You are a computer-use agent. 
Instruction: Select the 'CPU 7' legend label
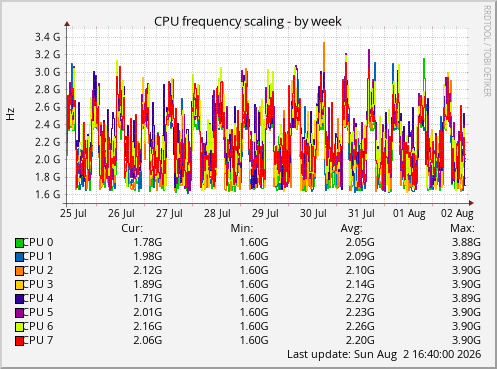[38, 340]
